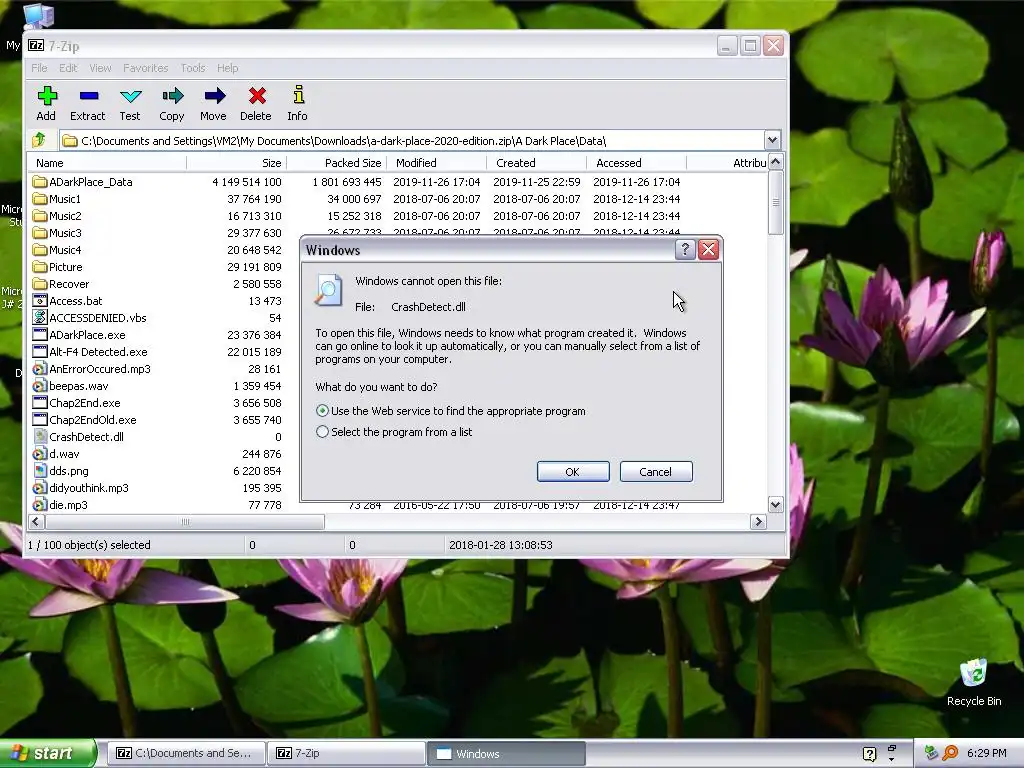Click the horizontal scrollbar thumb

[x=185, y=521]
